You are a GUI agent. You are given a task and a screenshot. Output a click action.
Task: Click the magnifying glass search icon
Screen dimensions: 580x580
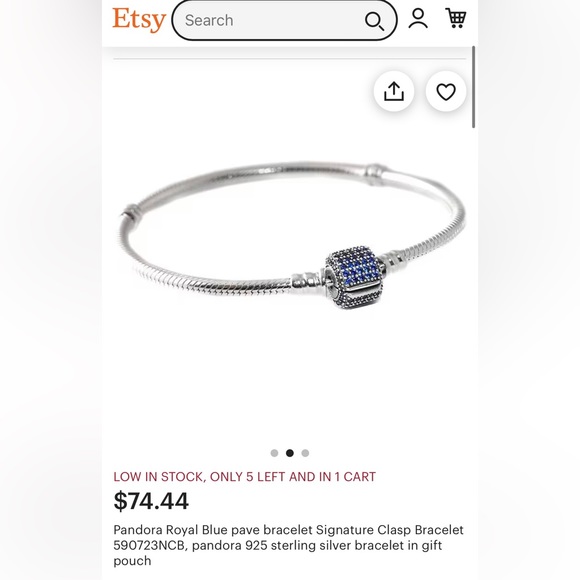(x=374, y=21)
